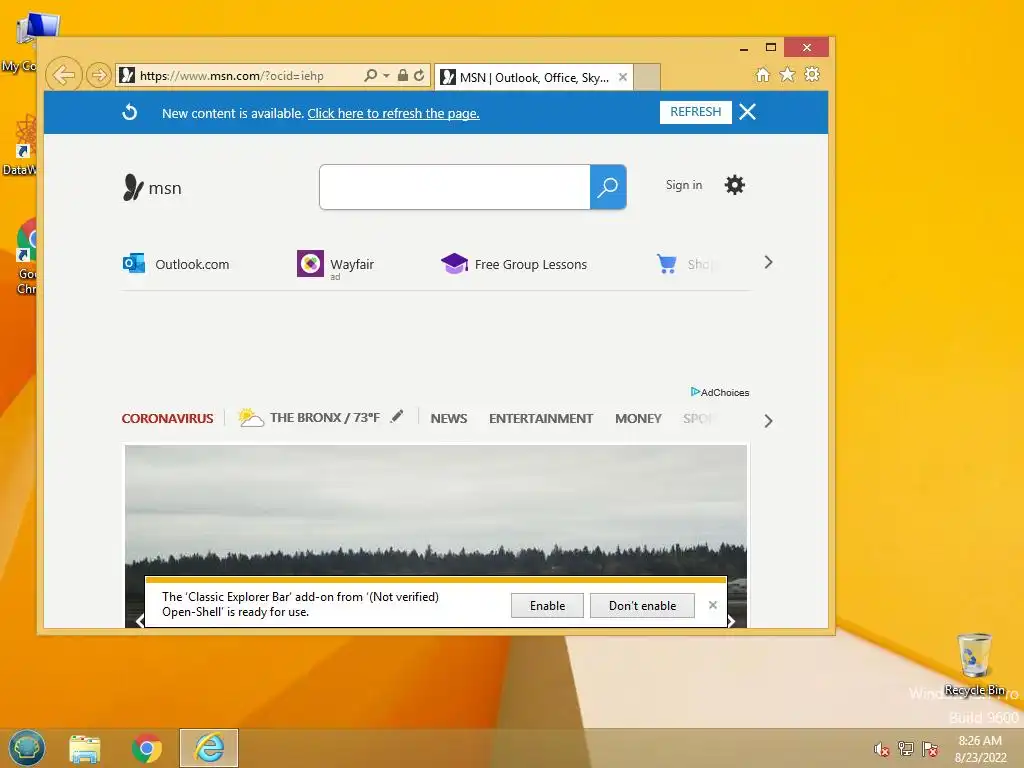This screenshot has height=768, width=1024.
Task: Click Don't enable in add-on notification
Action: 642,605
